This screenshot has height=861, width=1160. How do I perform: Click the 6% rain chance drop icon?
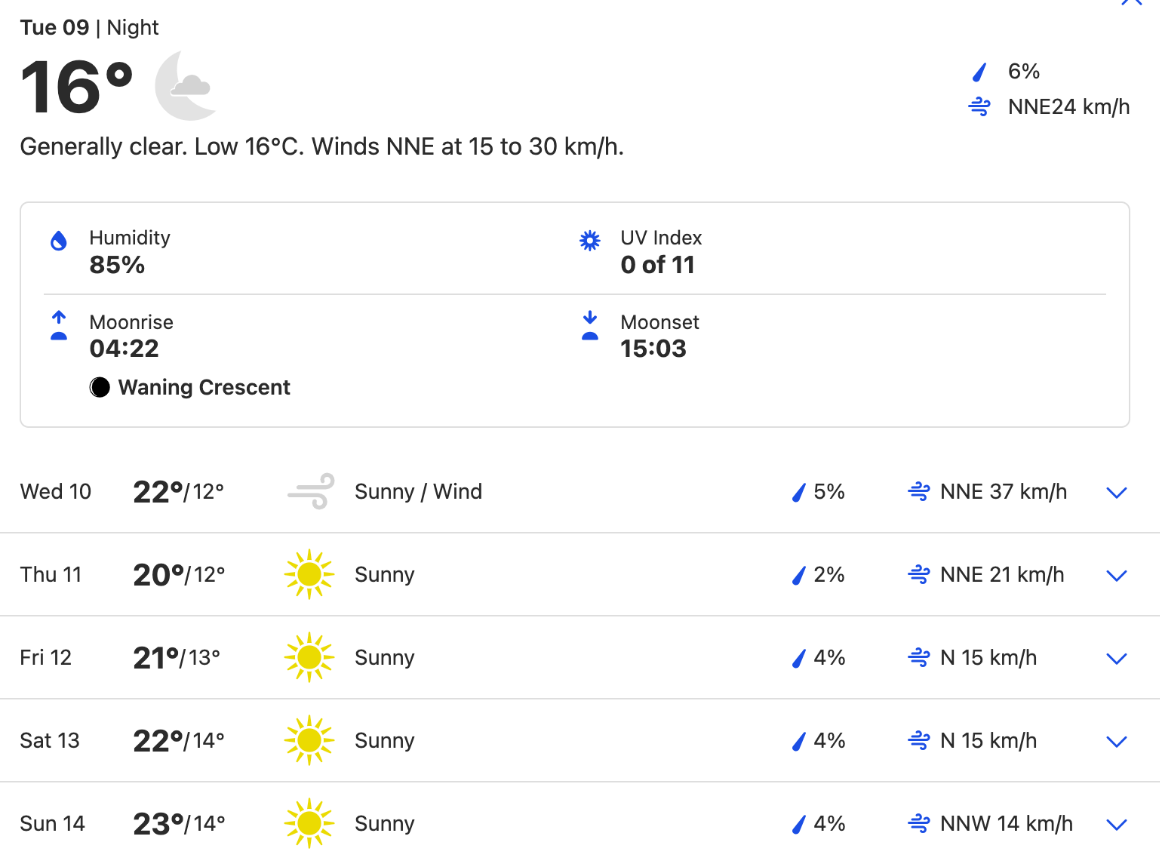979,72
